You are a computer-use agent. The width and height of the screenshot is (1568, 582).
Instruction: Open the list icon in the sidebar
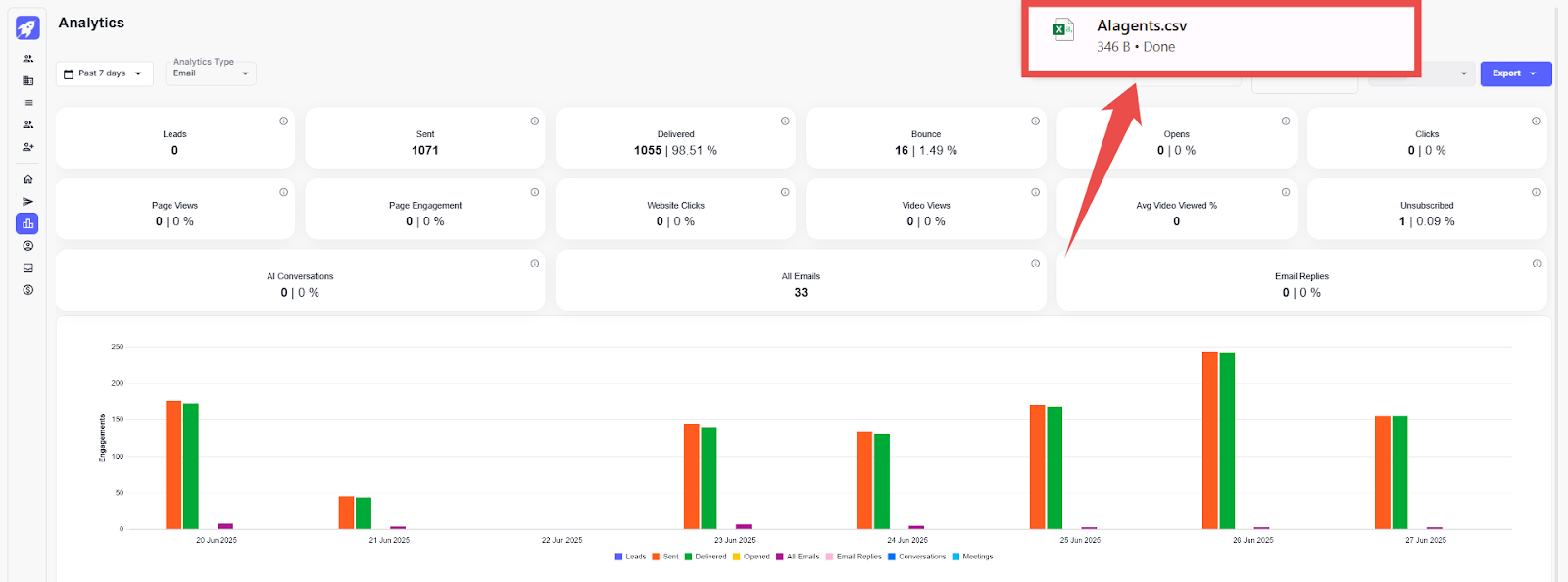coord(27,103)
